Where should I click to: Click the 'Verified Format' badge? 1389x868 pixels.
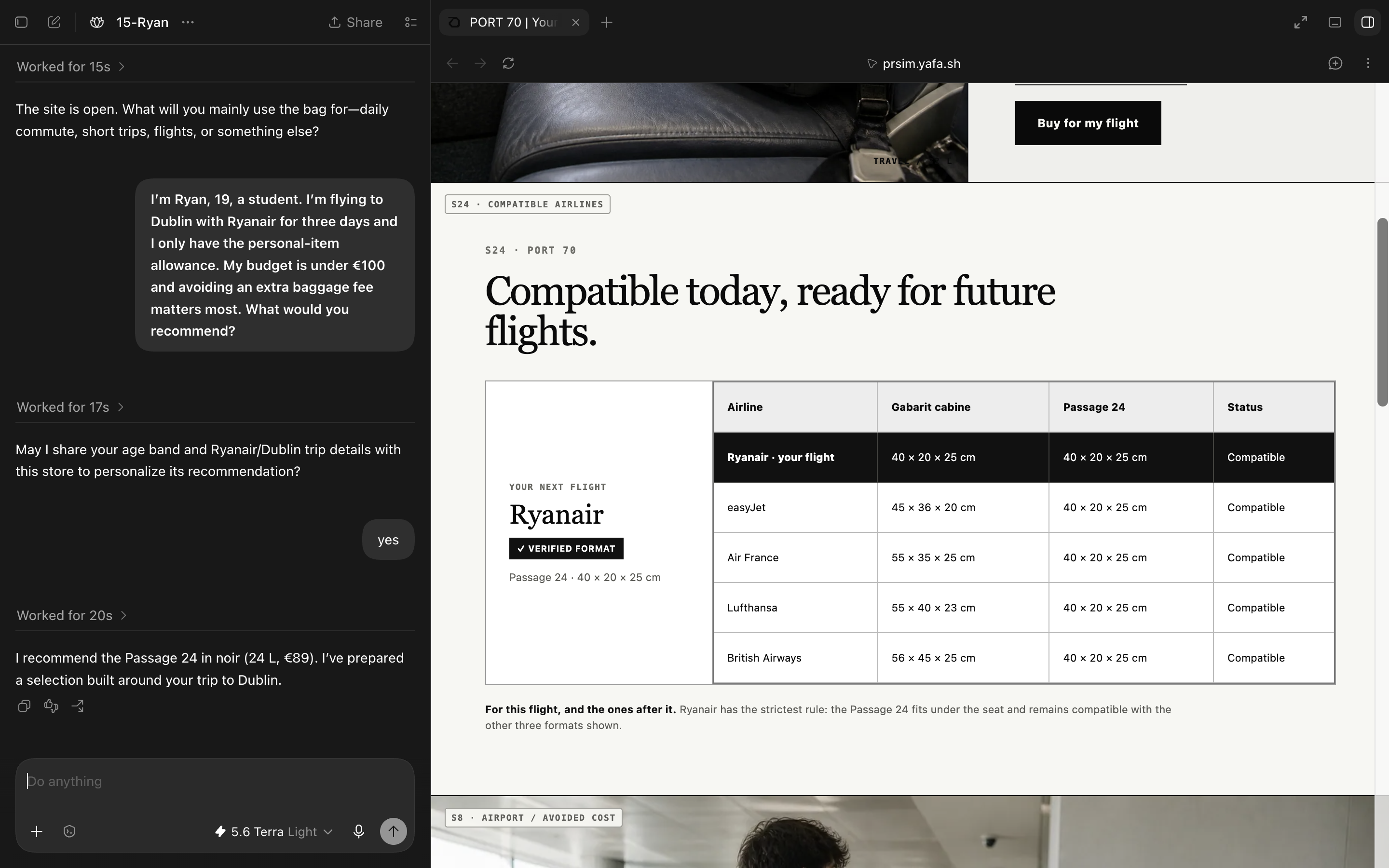coord(566,548)
